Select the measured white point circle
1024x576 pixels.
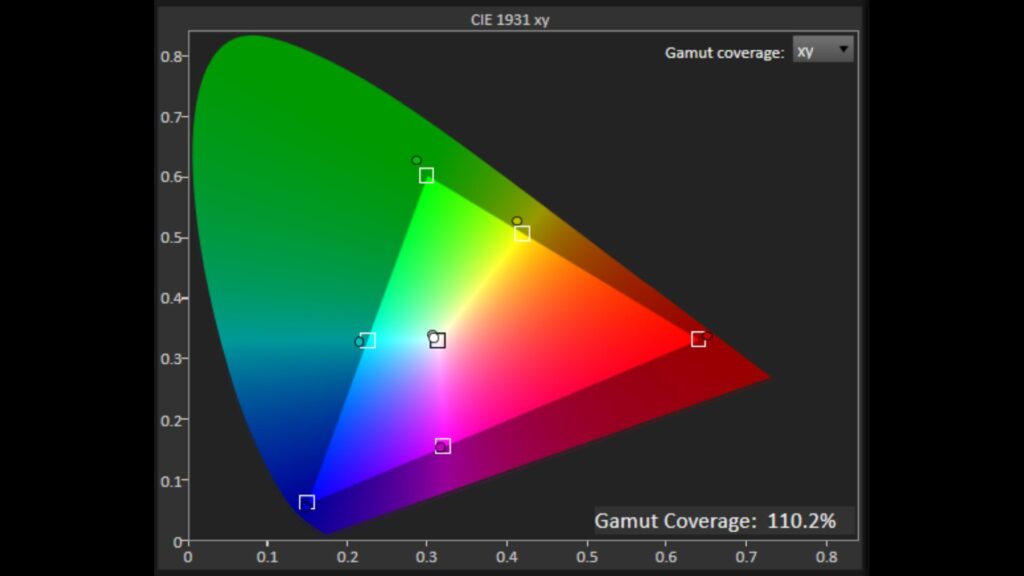pos(432,336)
